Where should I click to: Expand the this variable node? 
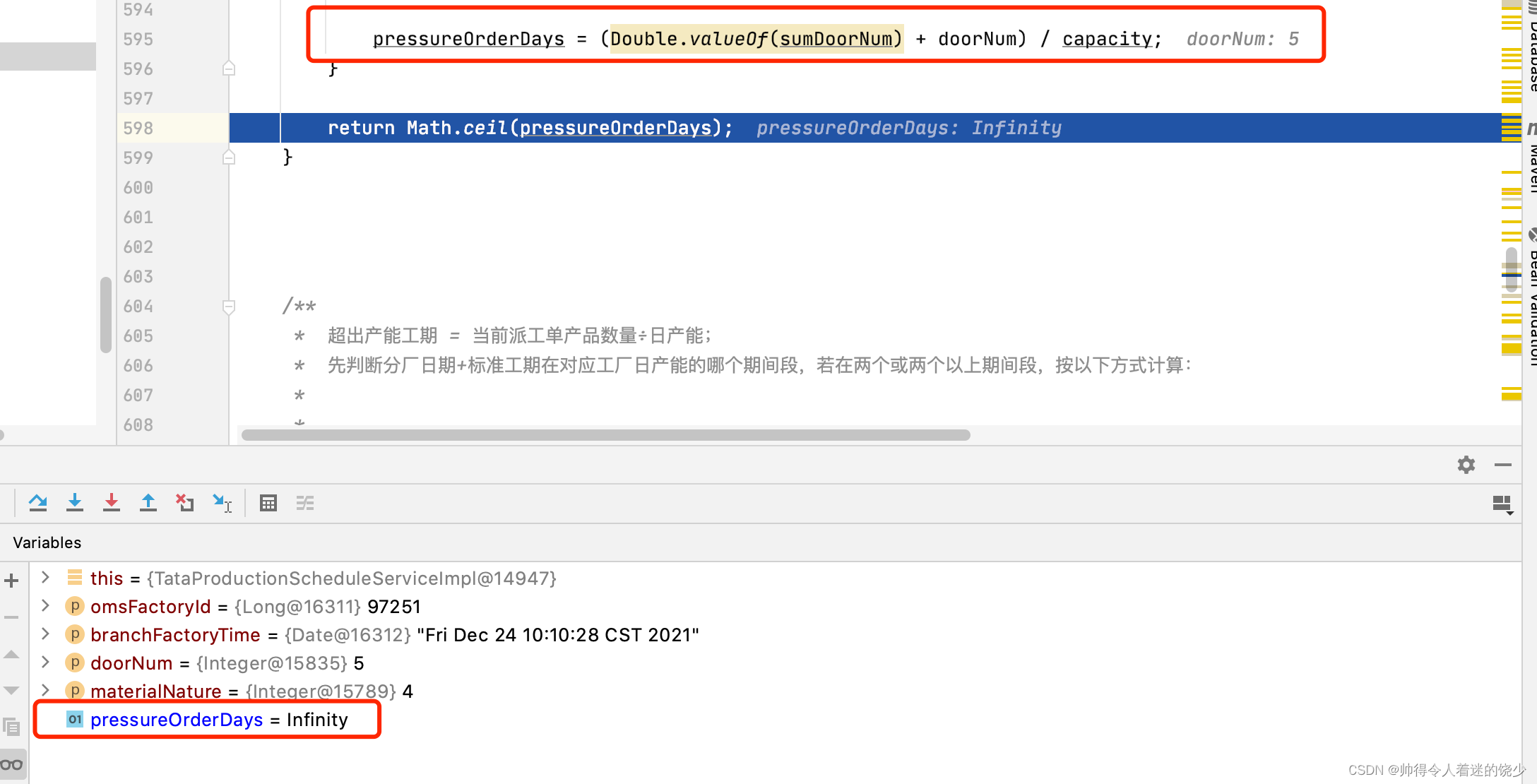(45, 578)
